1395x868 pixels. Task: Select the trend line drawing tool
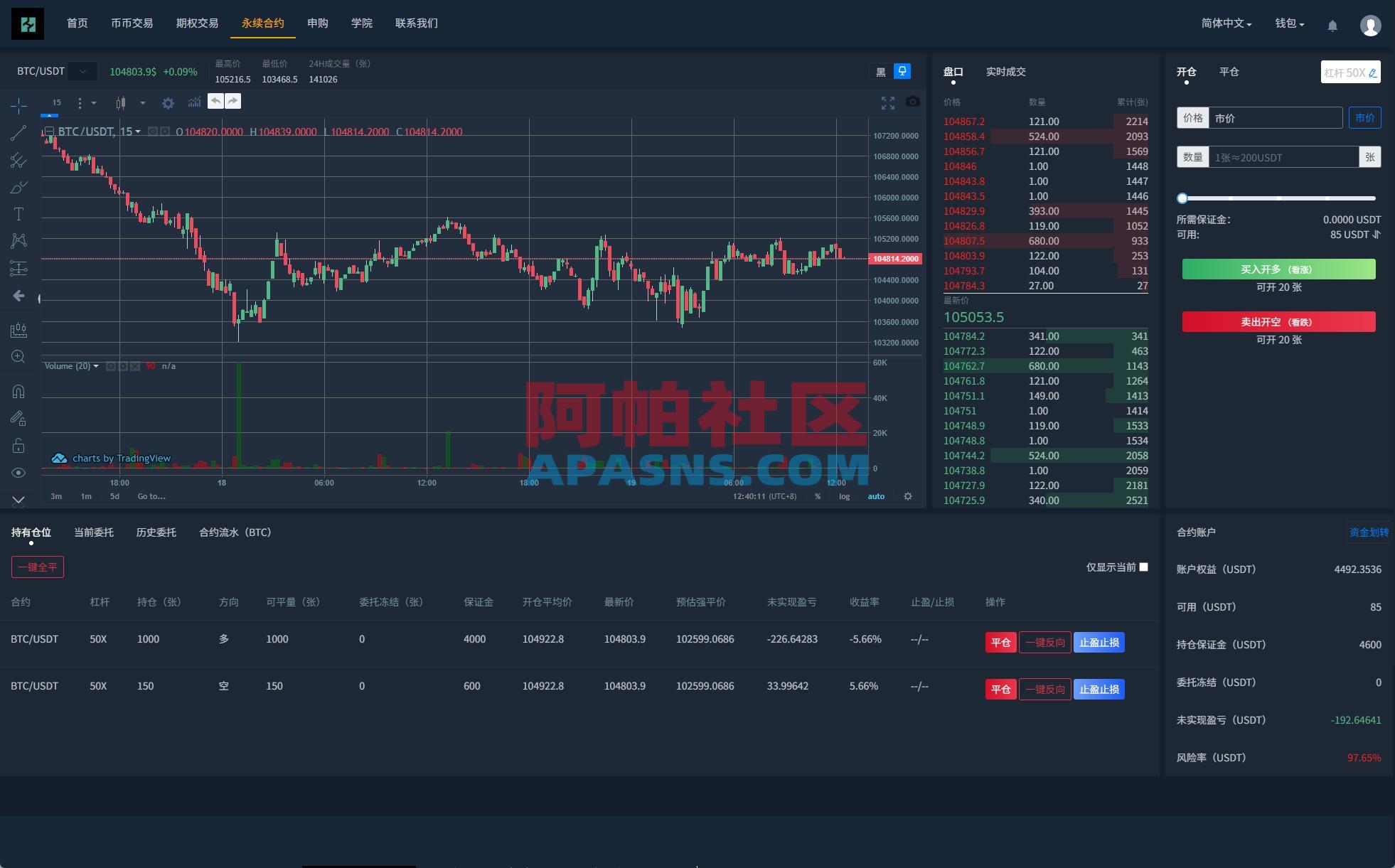(18, 133)
